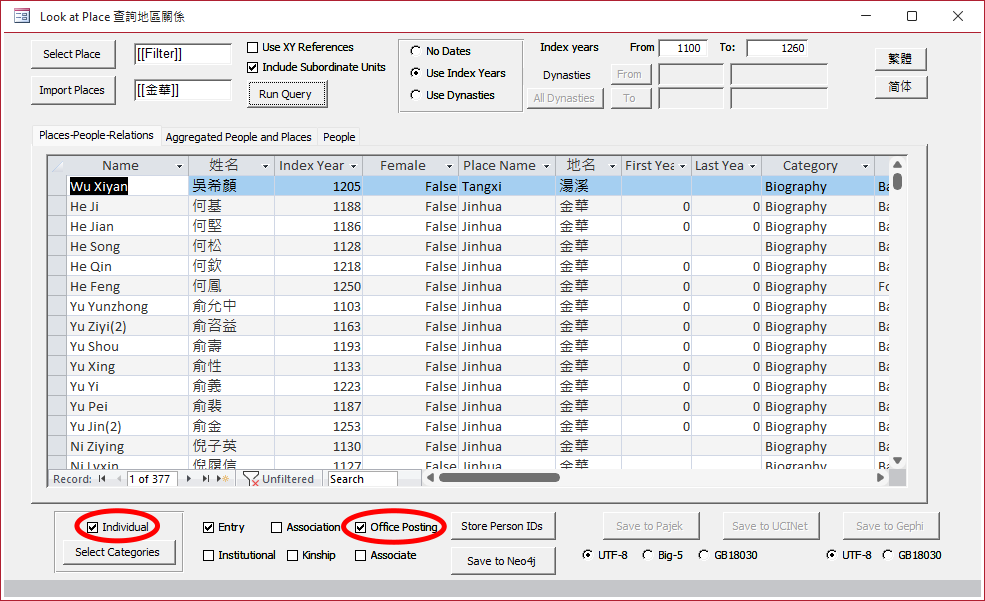Click the new blank record icon
Screen dimensions: 985x601
[x=224, y=479]
